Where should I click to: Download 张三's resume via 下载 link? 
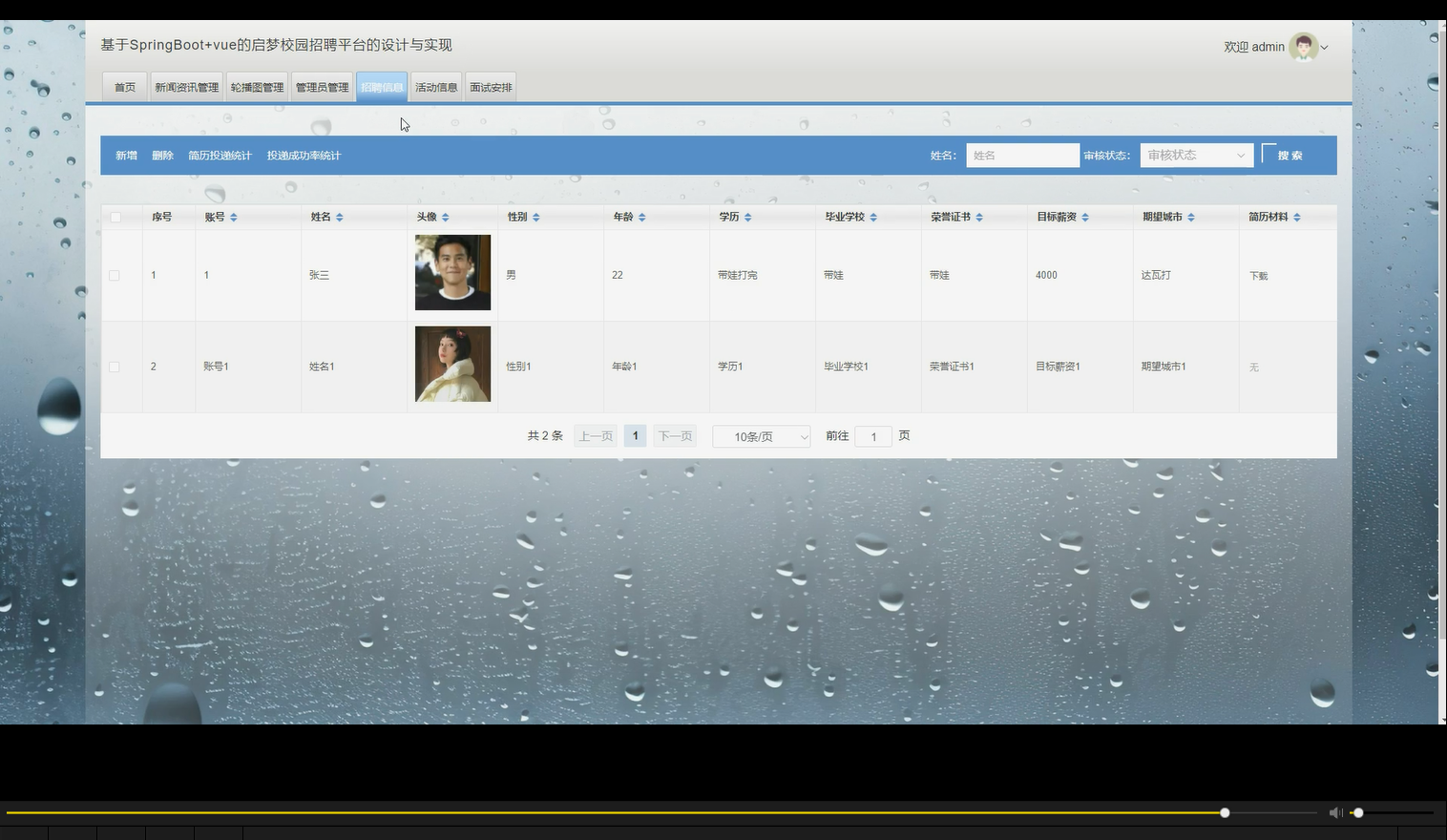click(1259, 276)
